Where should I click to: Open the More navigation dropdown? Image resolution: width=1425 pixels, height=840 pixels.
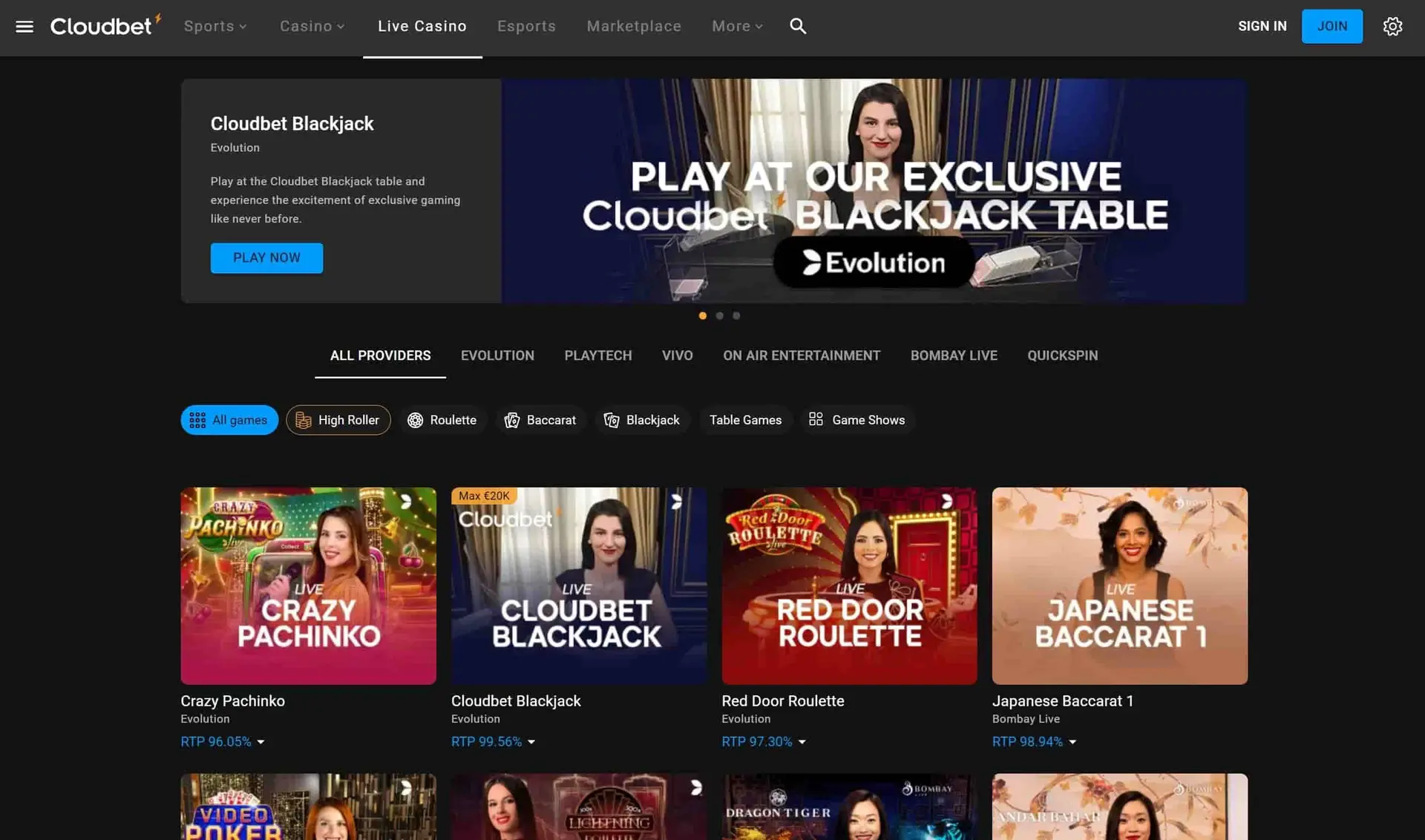click(x=736, y=26)
